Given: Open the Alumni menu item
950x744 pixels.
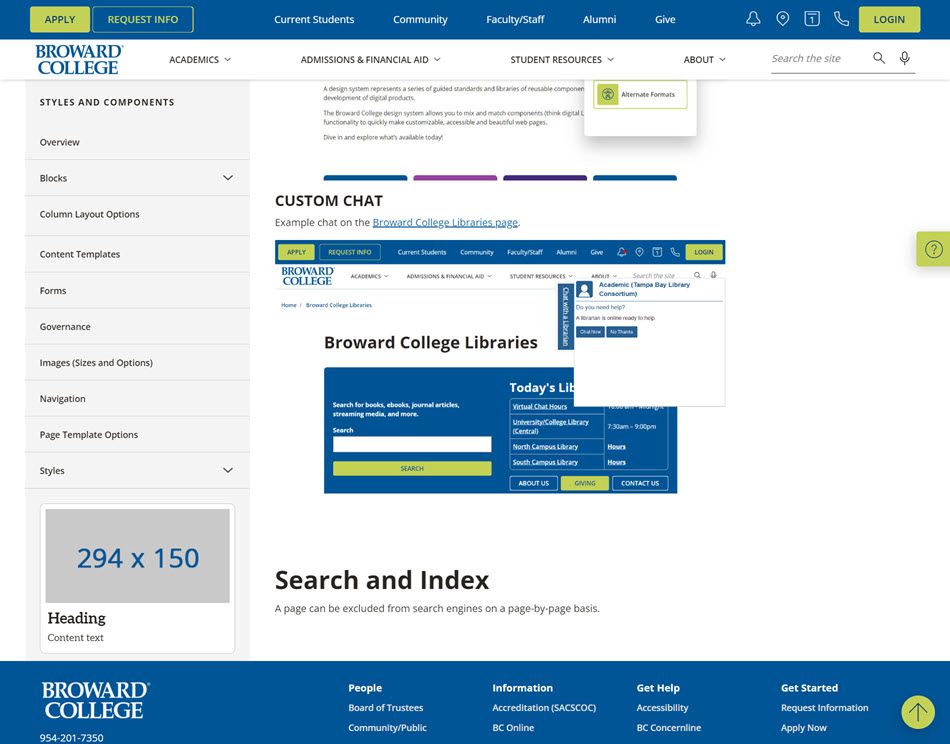Looking at the screenshot, I should coord(599,19).
